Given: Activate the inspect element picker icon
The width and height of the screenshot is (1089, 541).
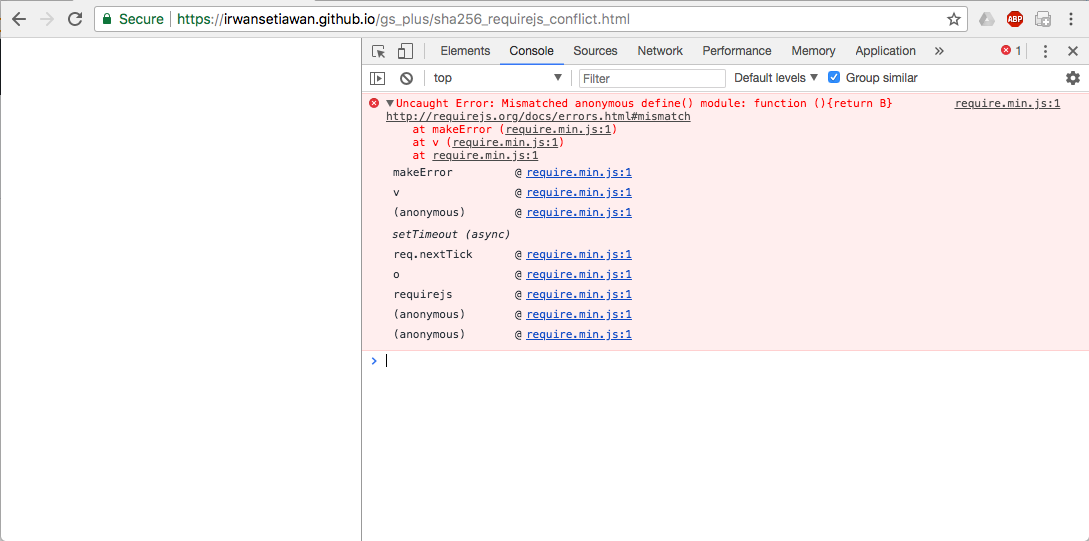Looking at the screenshot, I should [379, 51].
